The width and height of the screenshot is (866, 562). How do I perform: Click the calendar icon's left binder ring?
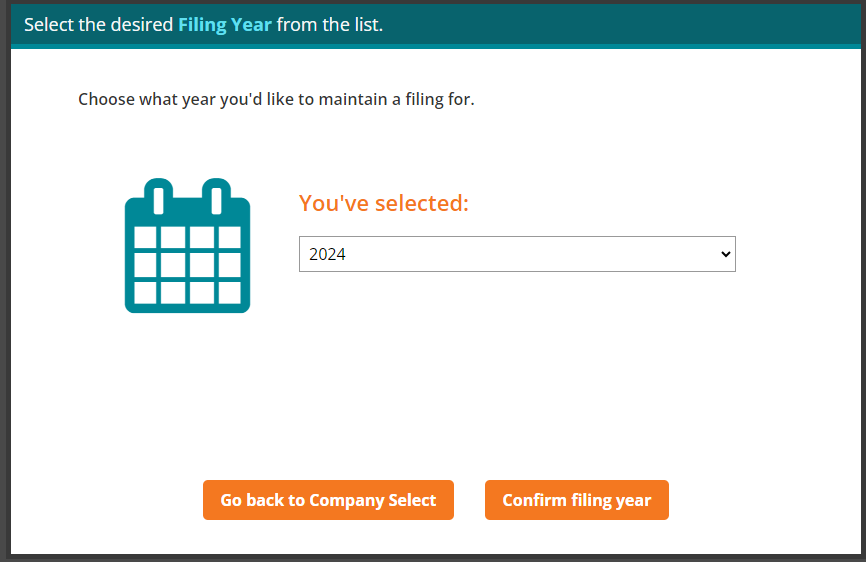coord(159,196)
